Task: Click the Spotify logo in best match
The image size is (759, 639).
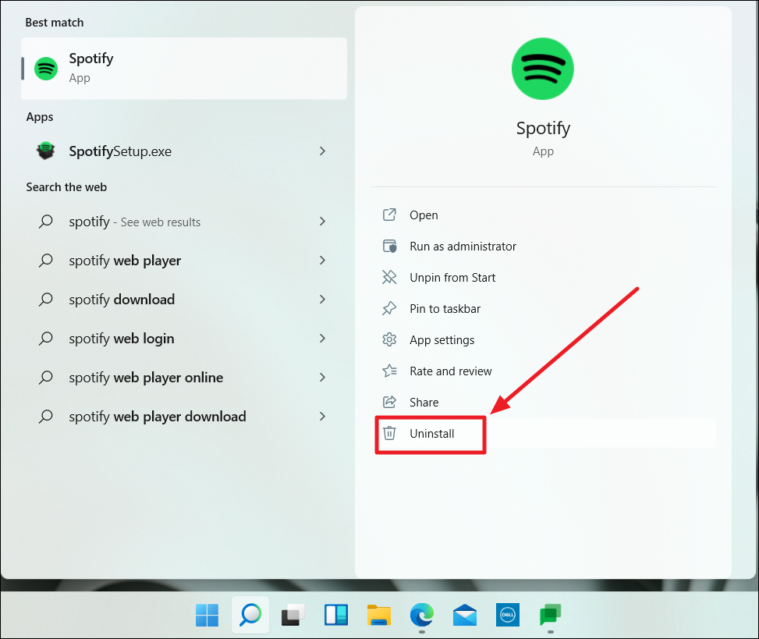Action: (46, 69)
